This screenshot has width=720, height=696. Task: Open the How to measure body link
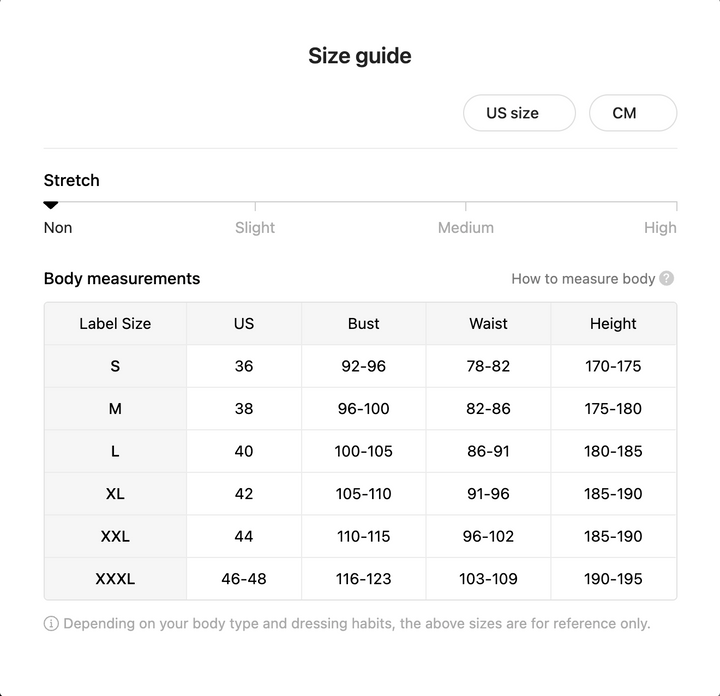pos(583,279)
